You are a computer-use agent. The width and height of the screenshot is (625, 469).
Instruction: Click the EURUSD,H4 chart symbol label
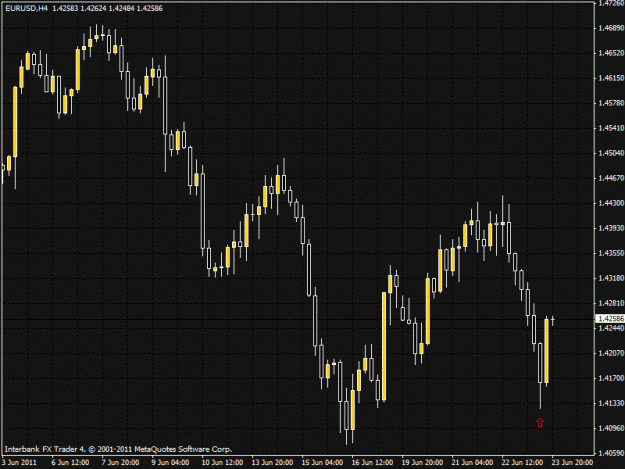tap(26, 8)
